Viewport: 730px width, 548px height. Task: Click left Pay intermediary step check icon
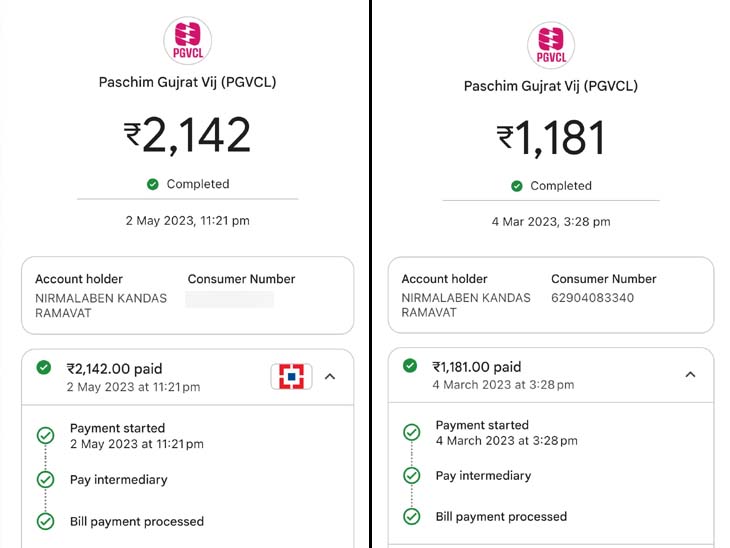[45, 479]
